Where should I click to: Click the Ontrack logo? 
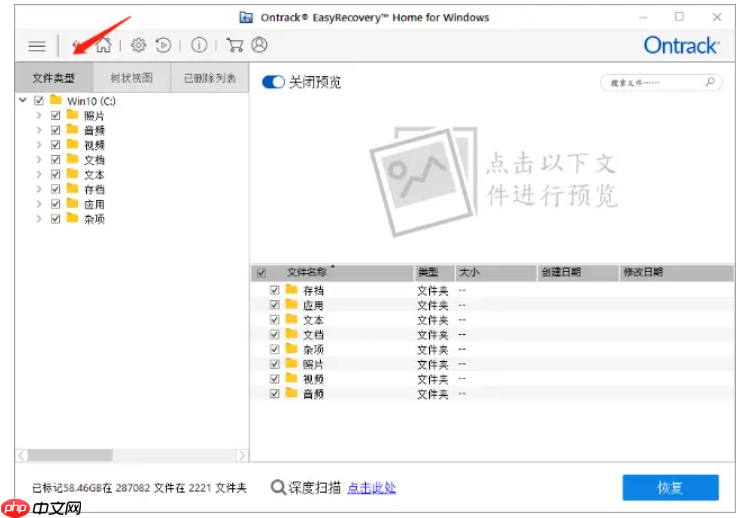[681, 46]
